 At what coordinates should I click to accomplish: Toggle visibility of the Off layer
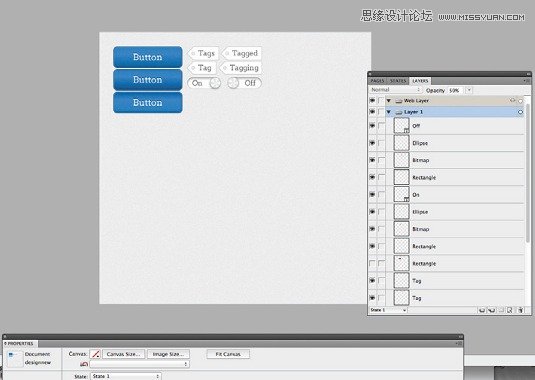pos(372,126)
